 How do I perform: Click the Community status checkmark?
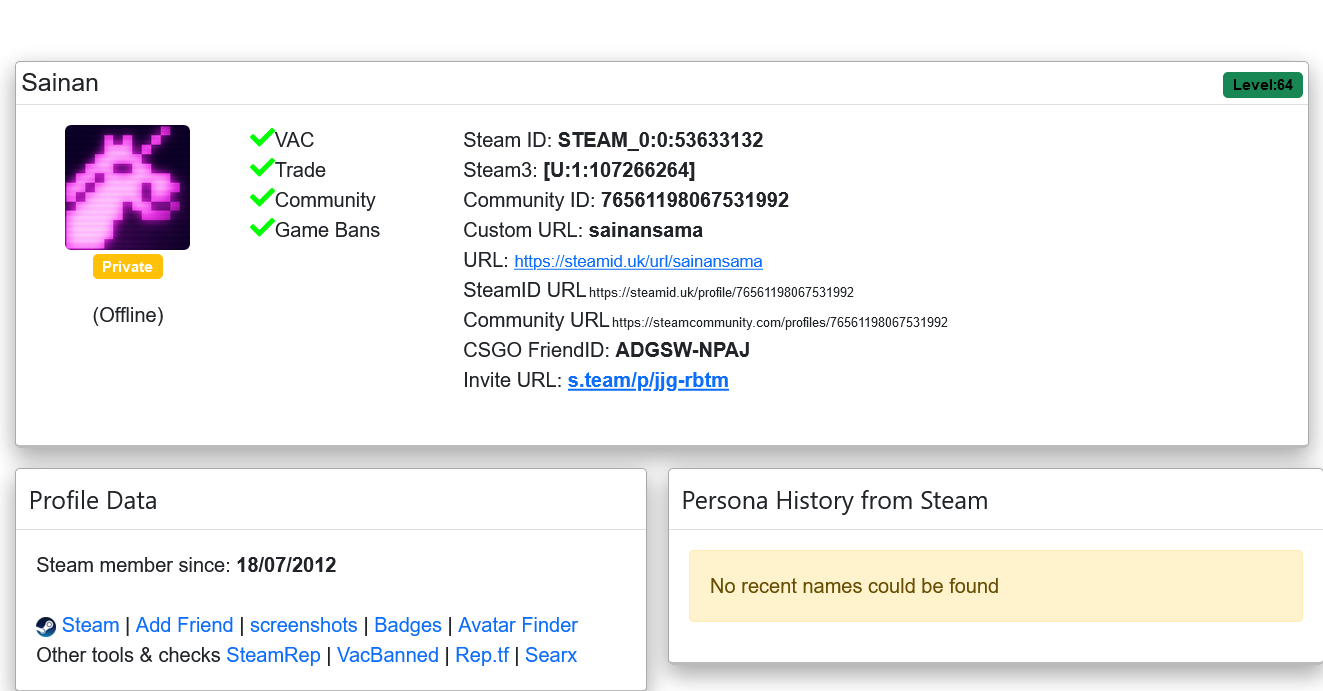coord(261,197)
